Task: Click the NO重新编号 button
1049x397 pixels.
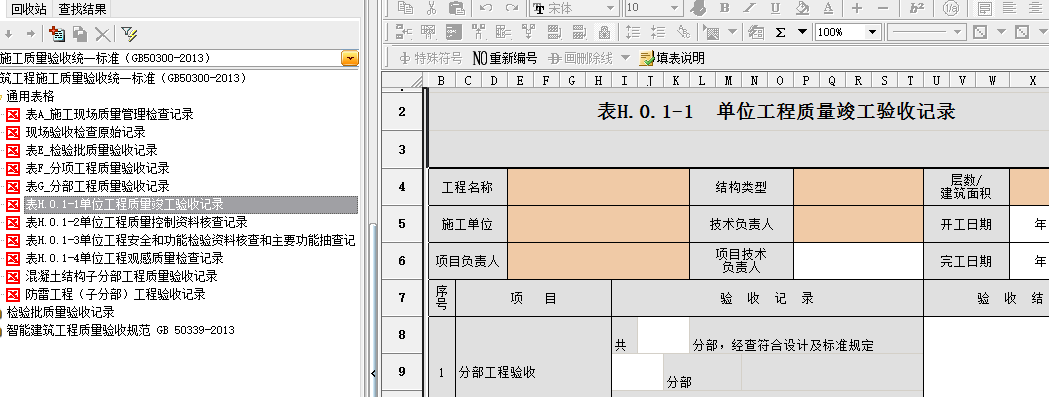Action: click(504, 58)
